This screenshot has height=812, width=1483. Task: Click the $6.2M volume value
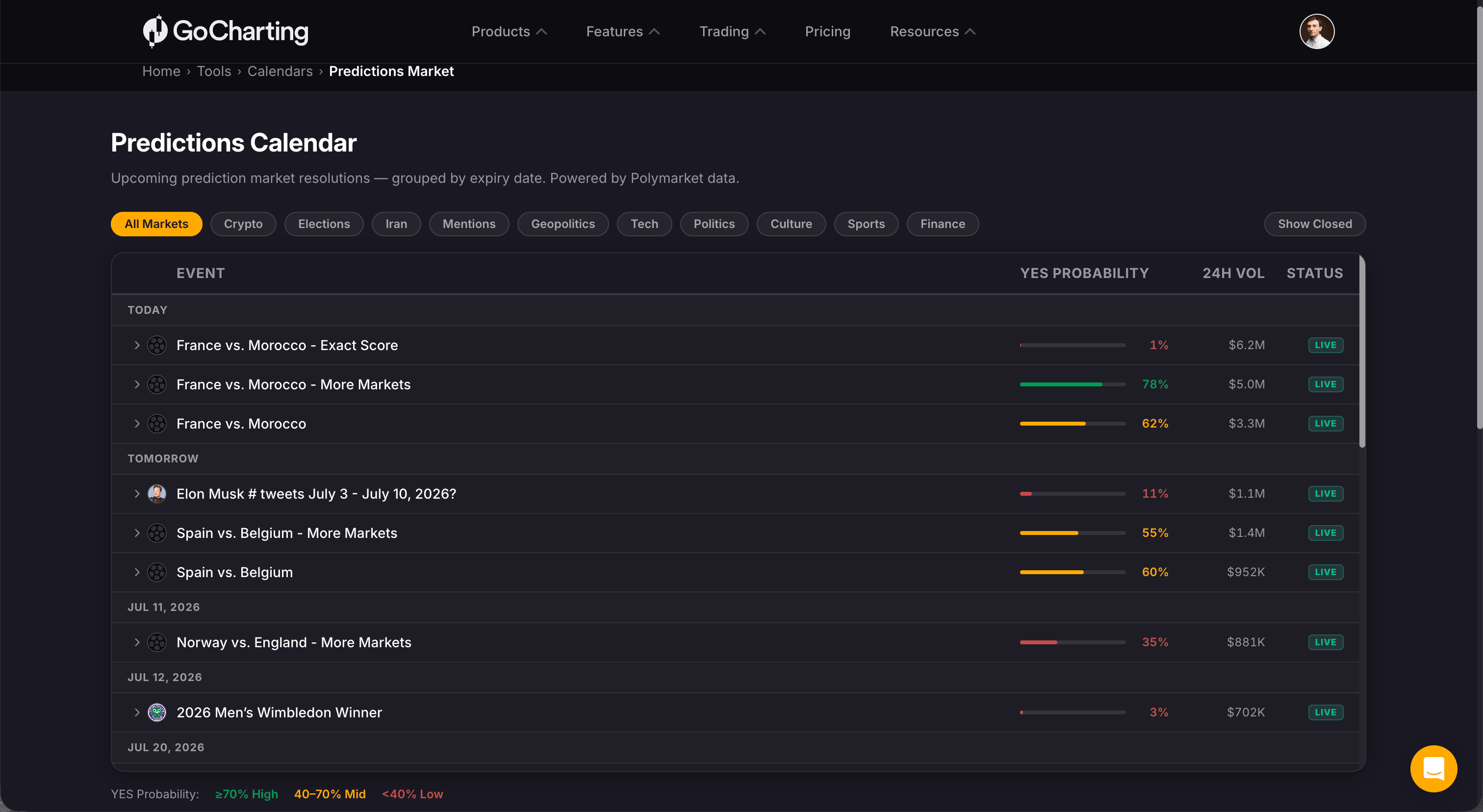coord(1247,345)
